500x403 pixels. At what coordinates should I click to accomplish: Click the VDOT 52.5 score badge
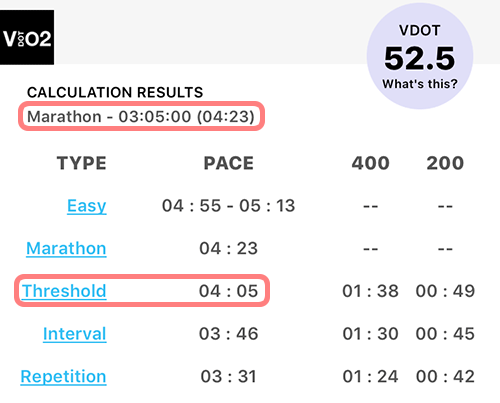click(420, 56)
